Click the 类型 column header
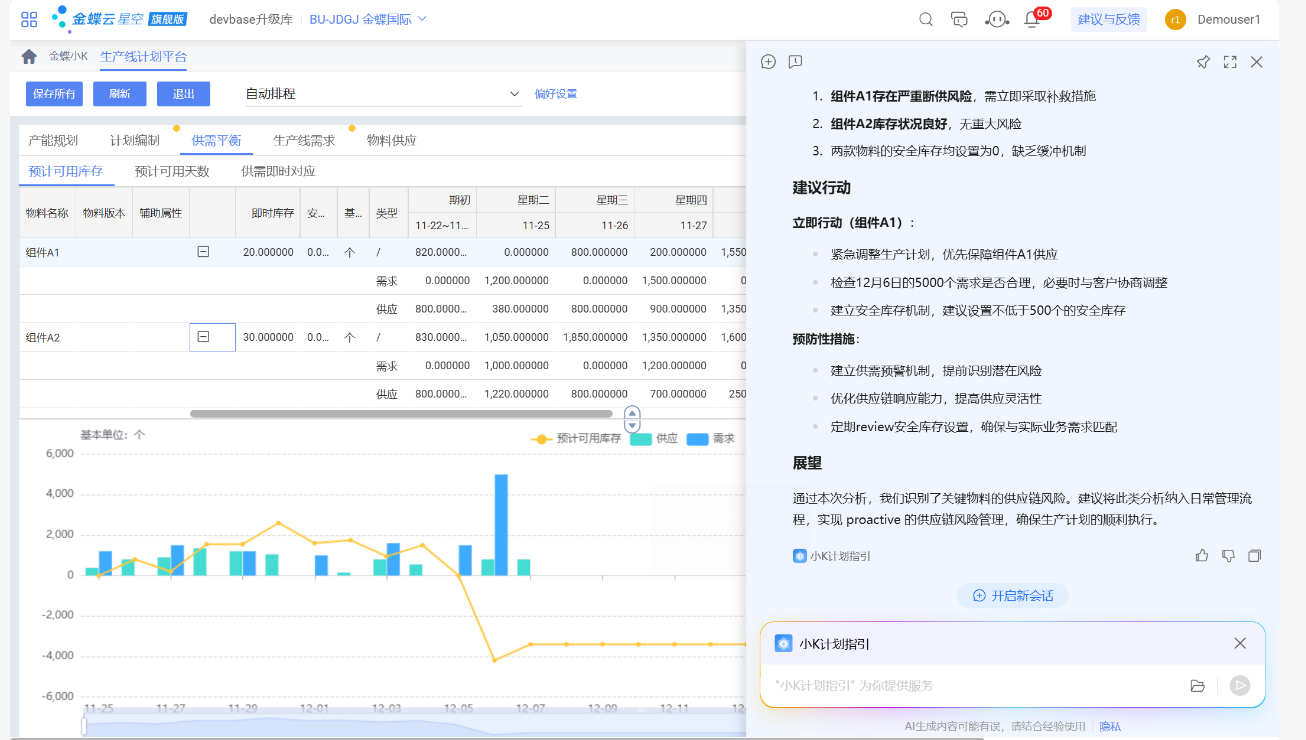1306x740 pixels. [387, 213]
